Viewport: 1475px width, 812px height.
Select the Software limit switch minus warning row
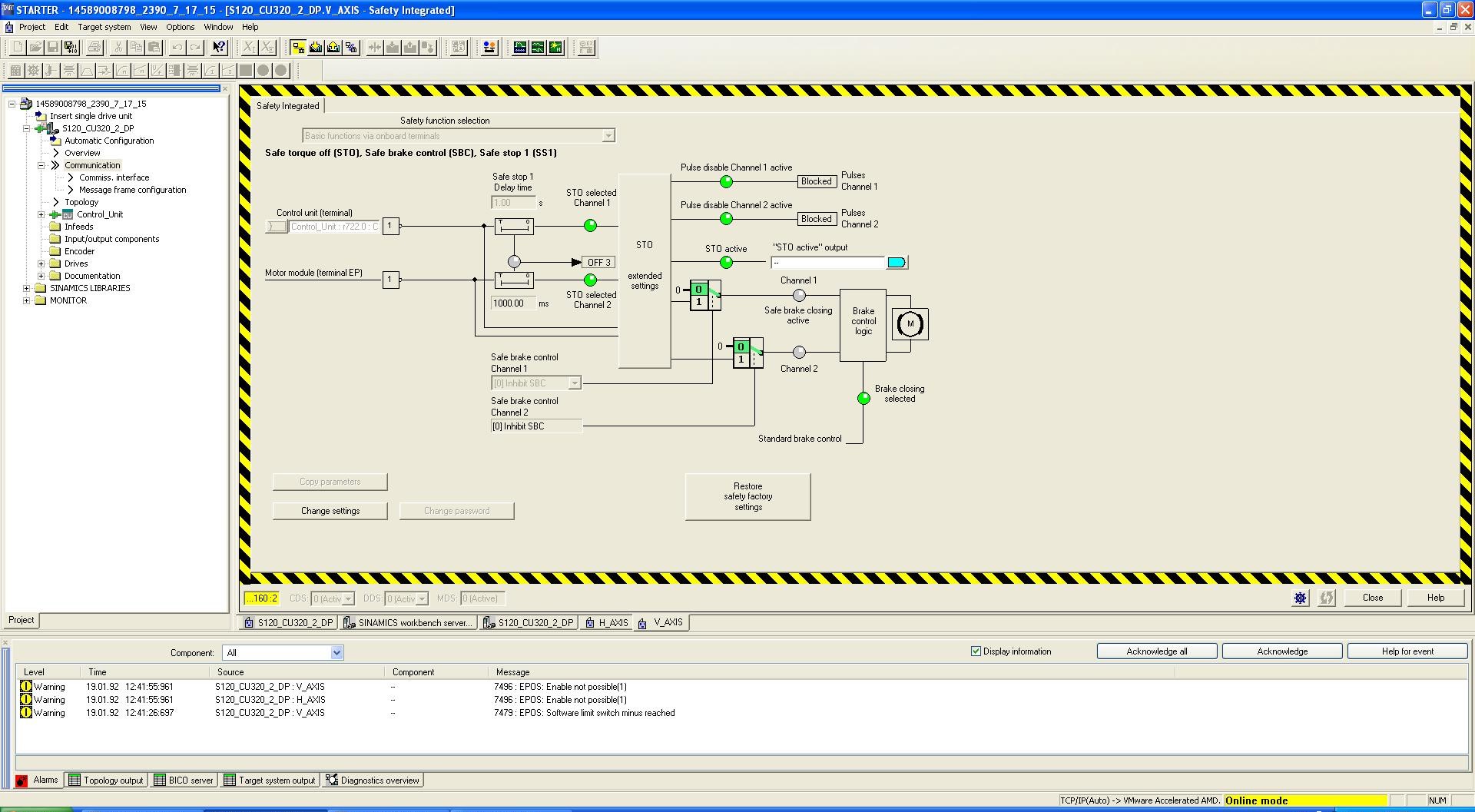(741, 713)
